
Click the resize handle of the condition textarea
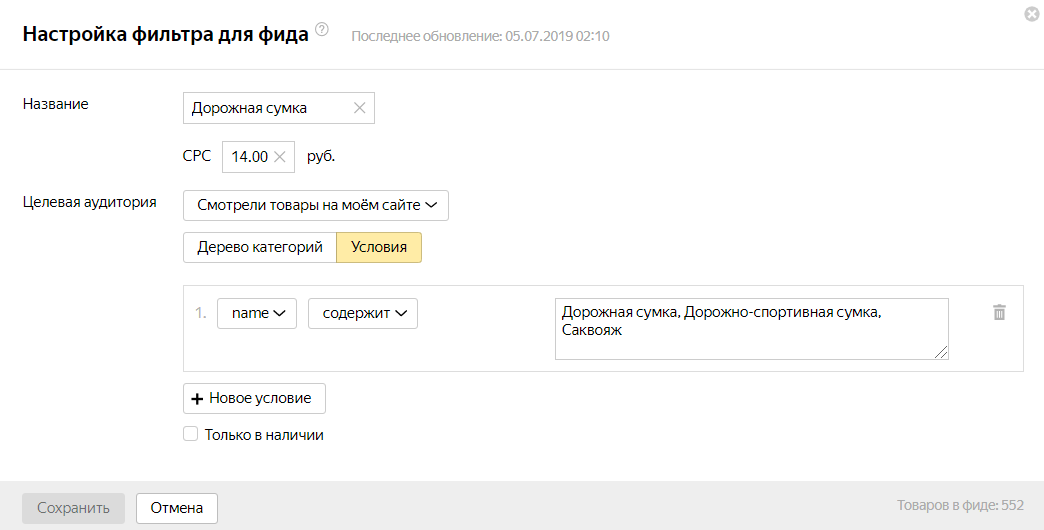pos(942,352)
